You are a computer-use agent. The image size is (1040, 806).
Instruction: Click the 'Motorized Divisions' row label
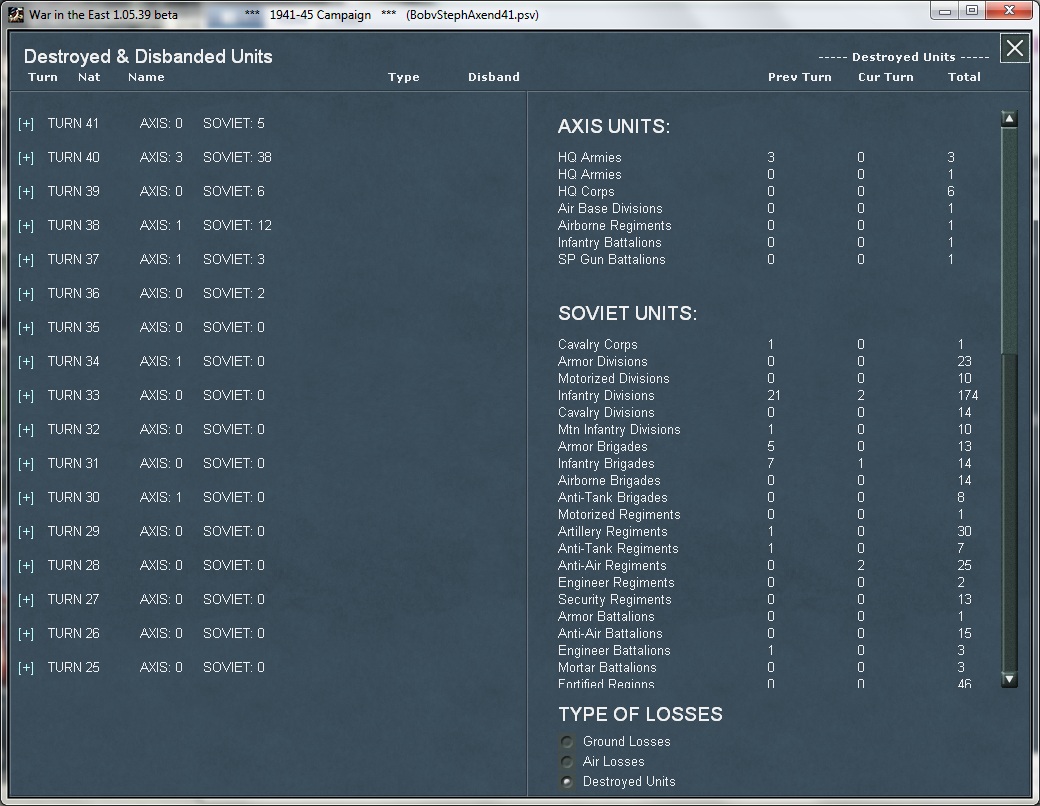[x=614, y=379]
